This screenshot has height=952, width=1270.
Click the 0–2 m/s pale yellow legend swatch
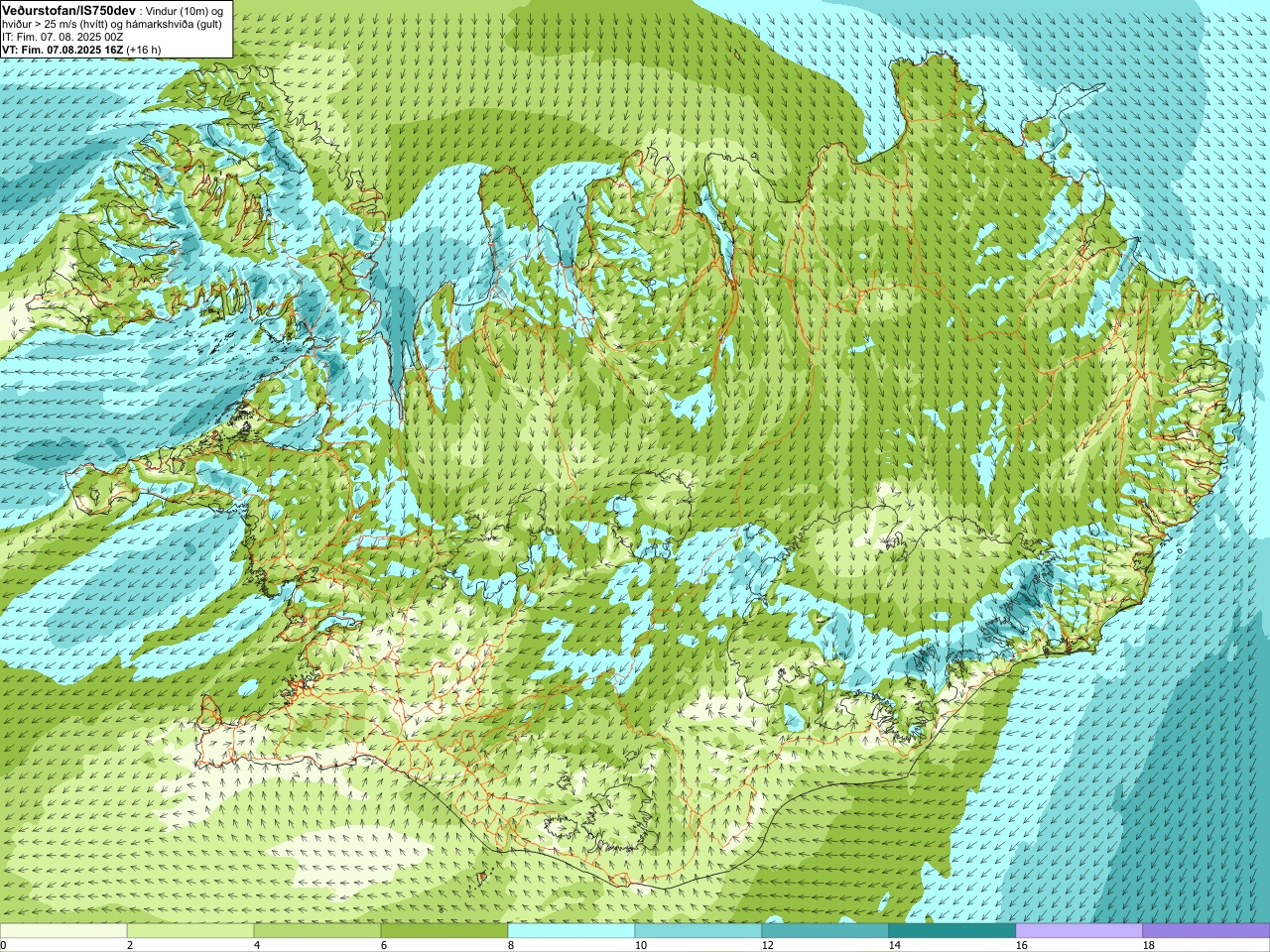pos(63,931)
